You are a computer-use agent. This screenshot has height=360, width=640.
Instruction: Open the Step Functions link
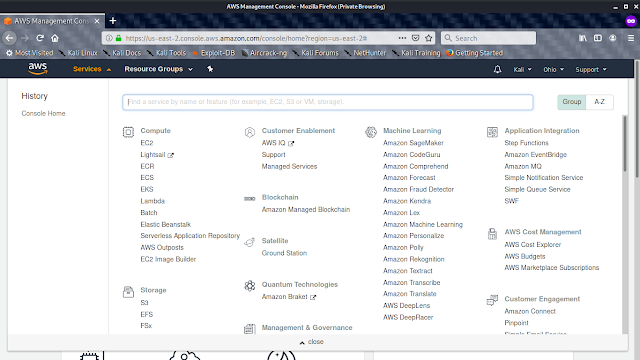point(526,143)
